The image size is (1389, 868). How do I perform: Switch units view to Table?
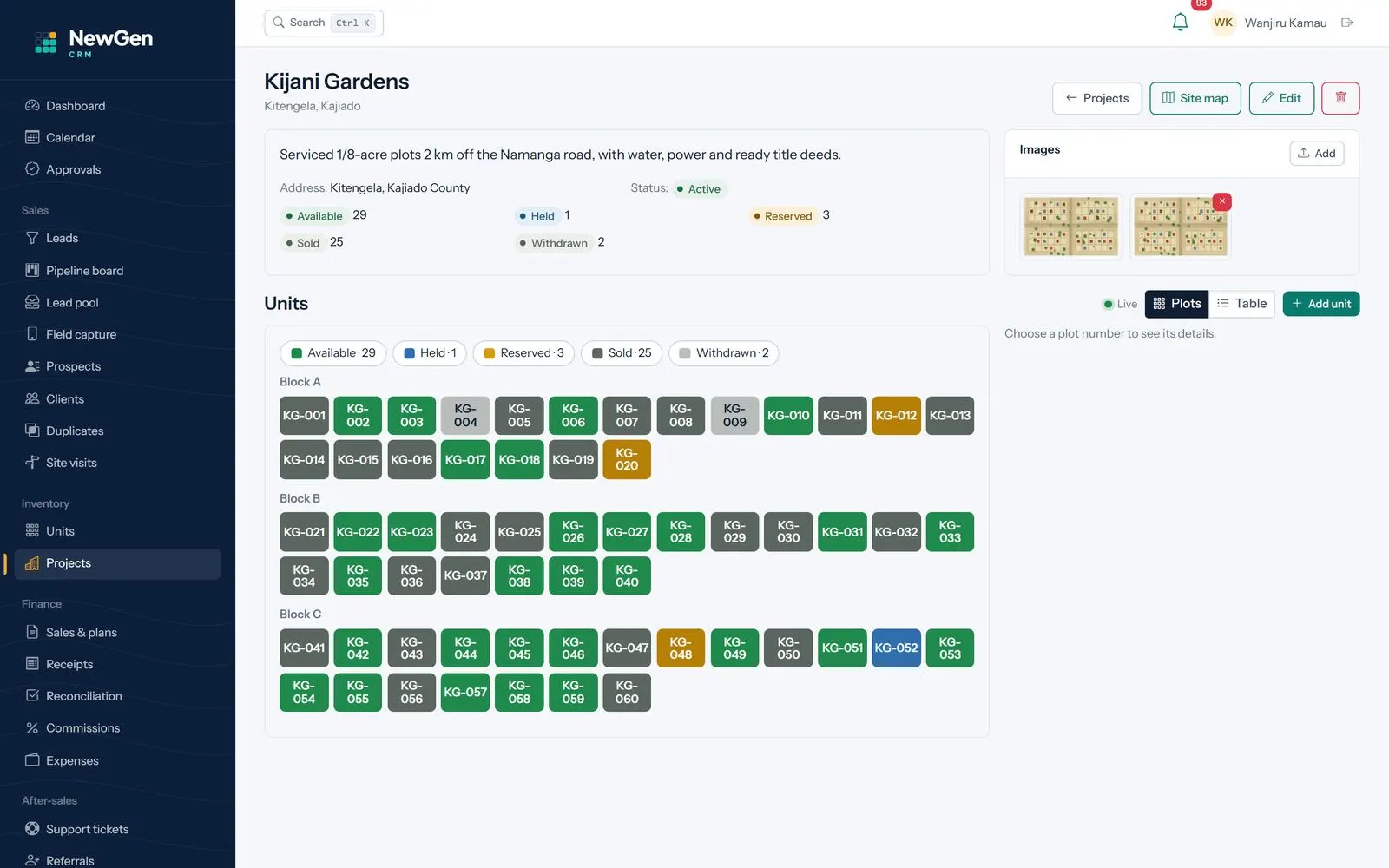1241,304
